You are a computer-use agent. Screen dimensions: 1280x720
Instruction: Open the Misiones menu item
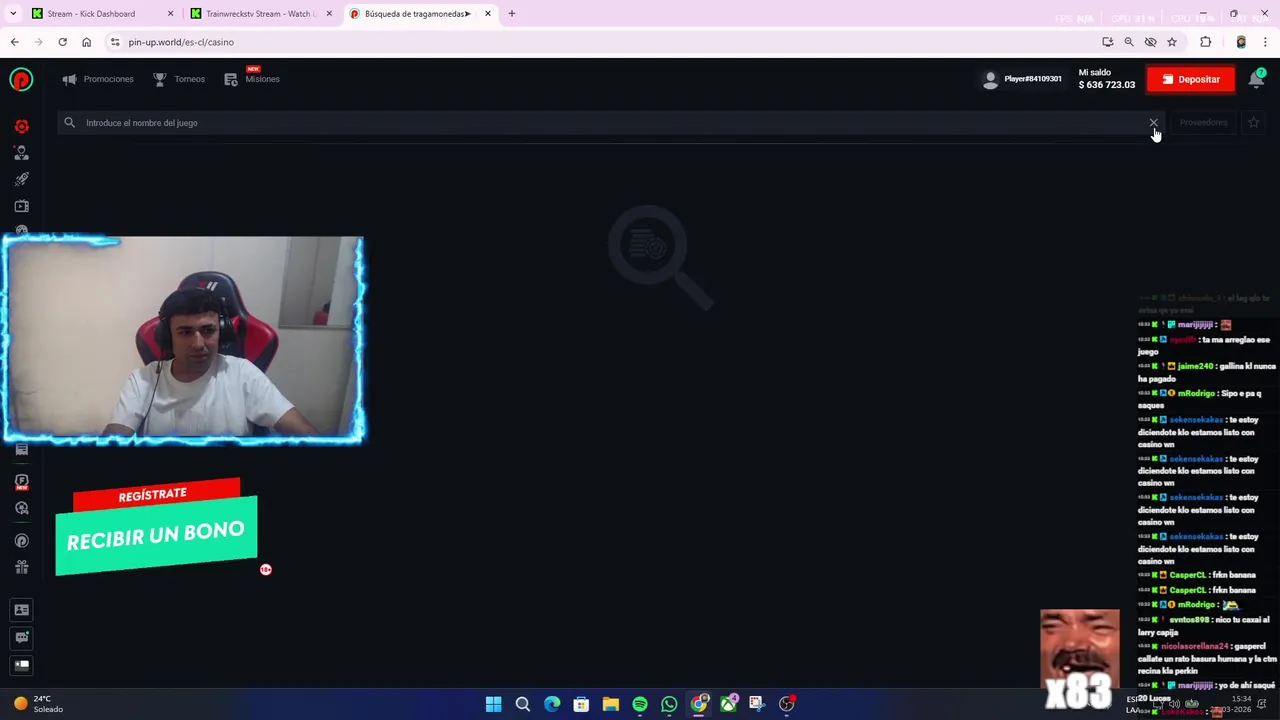click(x=252, y=79)
